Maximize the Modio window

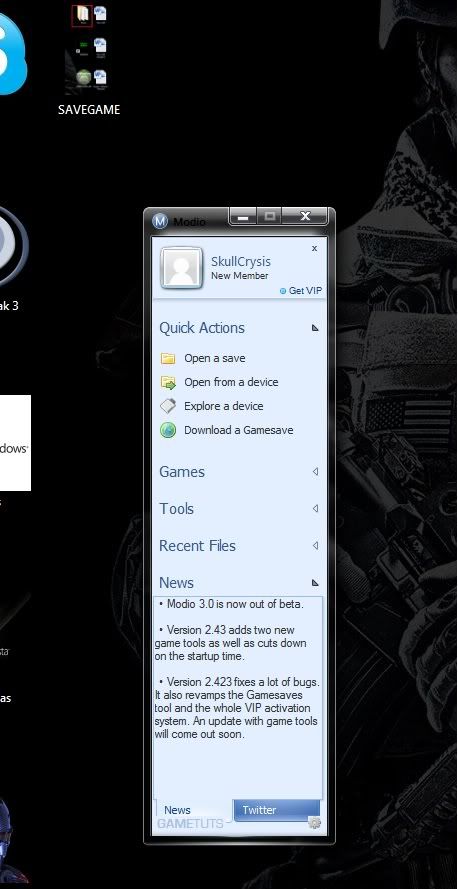pyautogui.click(x=270, y=216)
